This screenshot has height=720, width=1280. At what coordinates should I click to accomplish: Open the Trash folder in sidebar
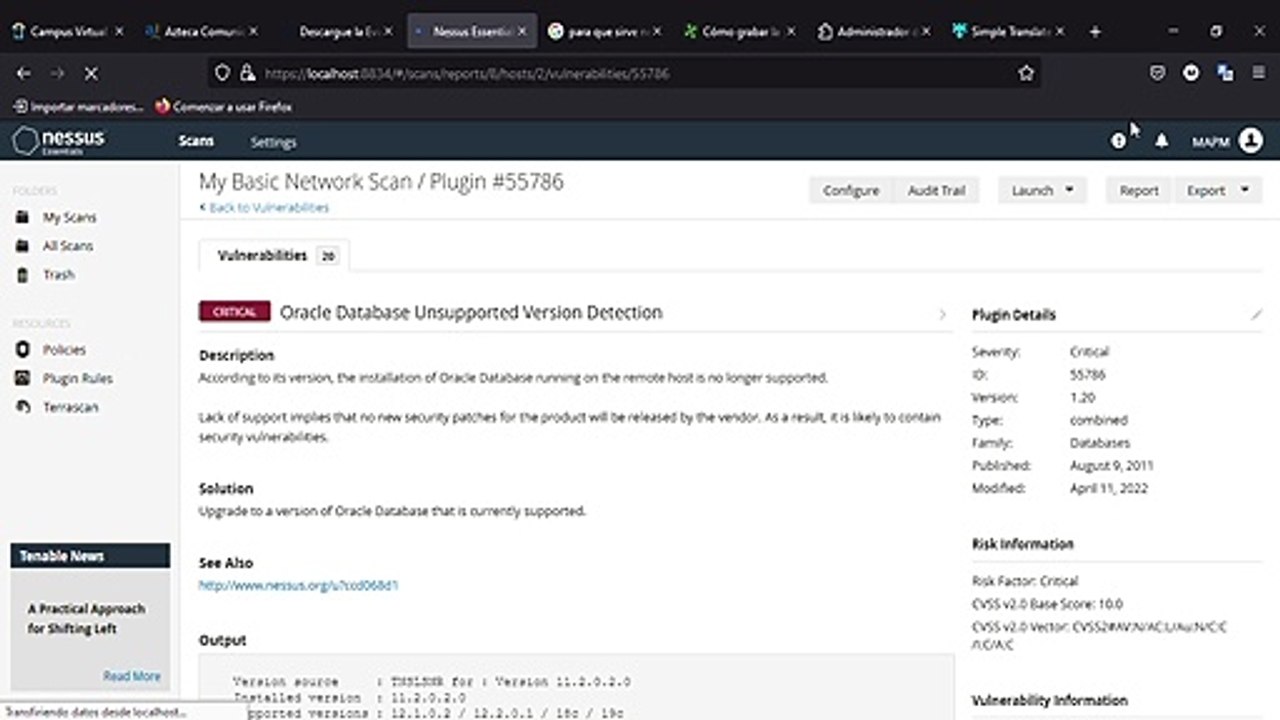click(58, 274)
